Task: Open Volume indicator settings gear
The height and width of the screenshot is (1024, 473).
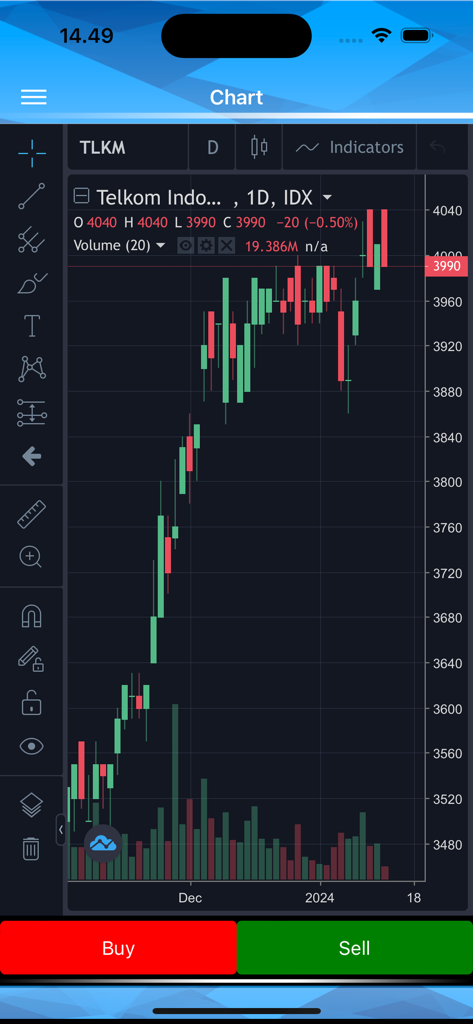Action: pyautogui.click(x=206, y=246)
